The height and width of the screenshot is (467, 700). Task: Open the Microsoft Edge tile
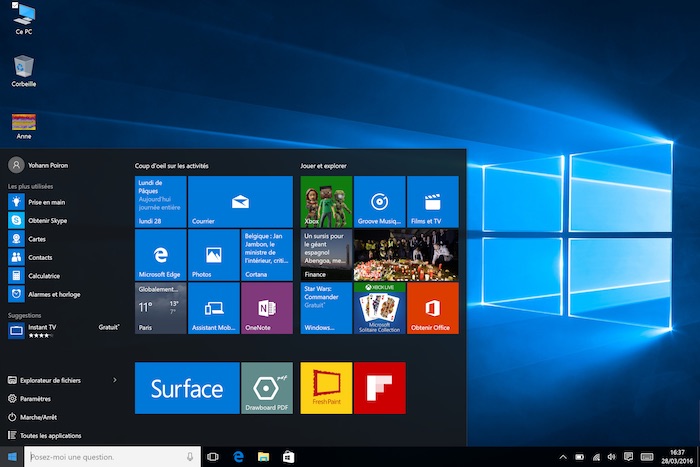pos(160,254)
